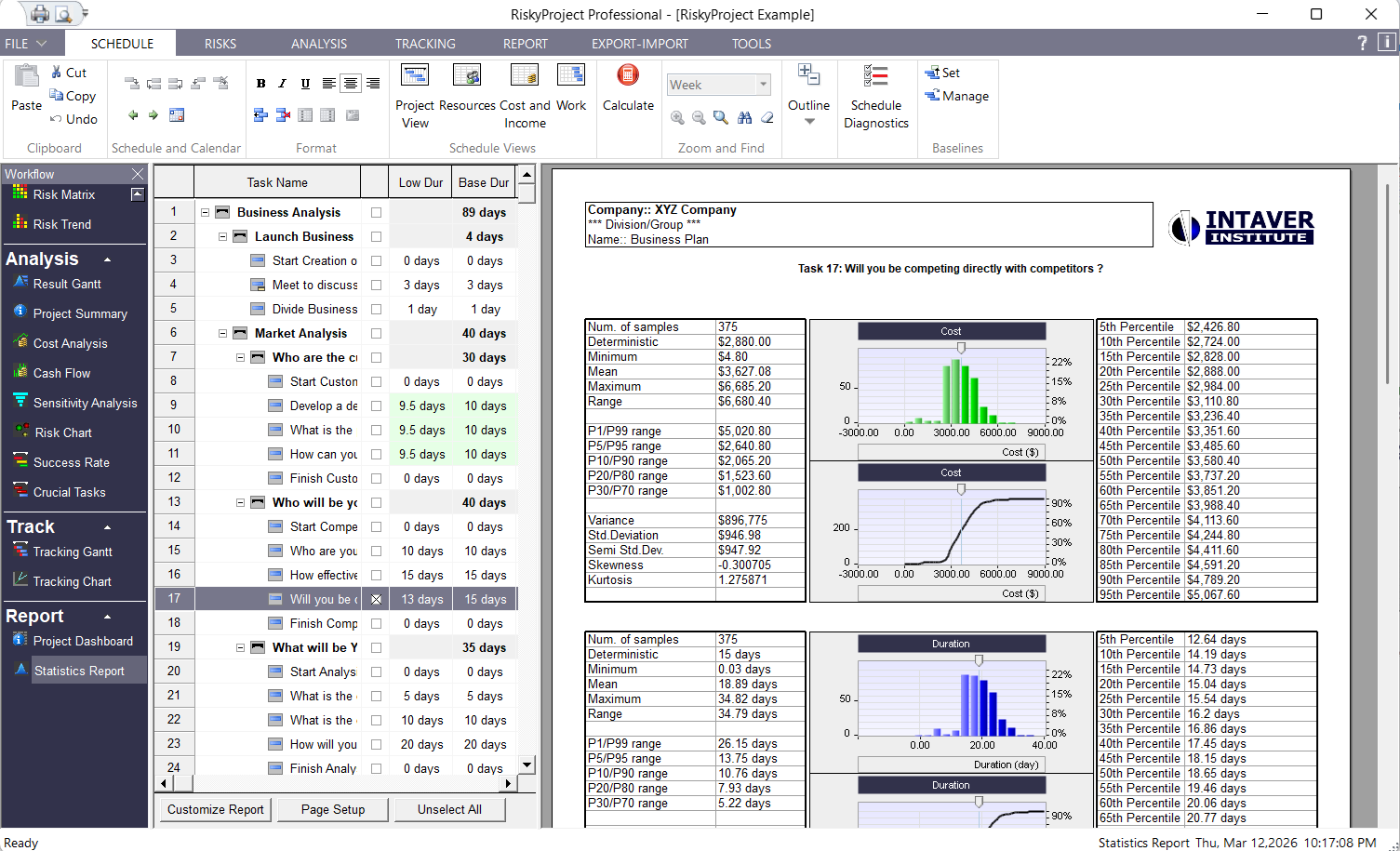Check the Business Analysis row checkbox
Screen dimensions: 1400x851
pyautogui.click(x=376, y=211)
